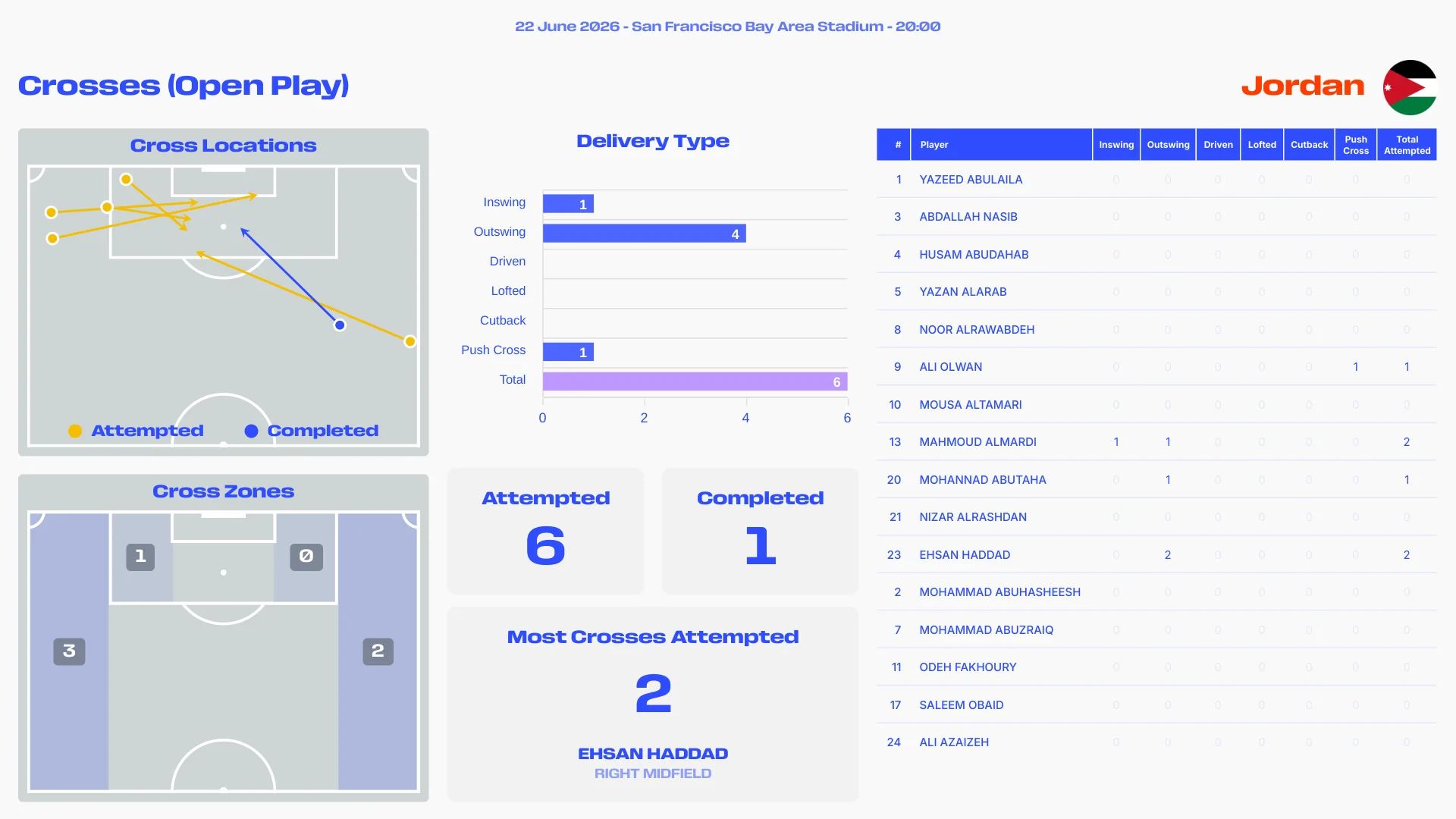This screenshot has height=819, width=1456.
Task: Click the right box zone badge showing 0
Action: (306, 557)
